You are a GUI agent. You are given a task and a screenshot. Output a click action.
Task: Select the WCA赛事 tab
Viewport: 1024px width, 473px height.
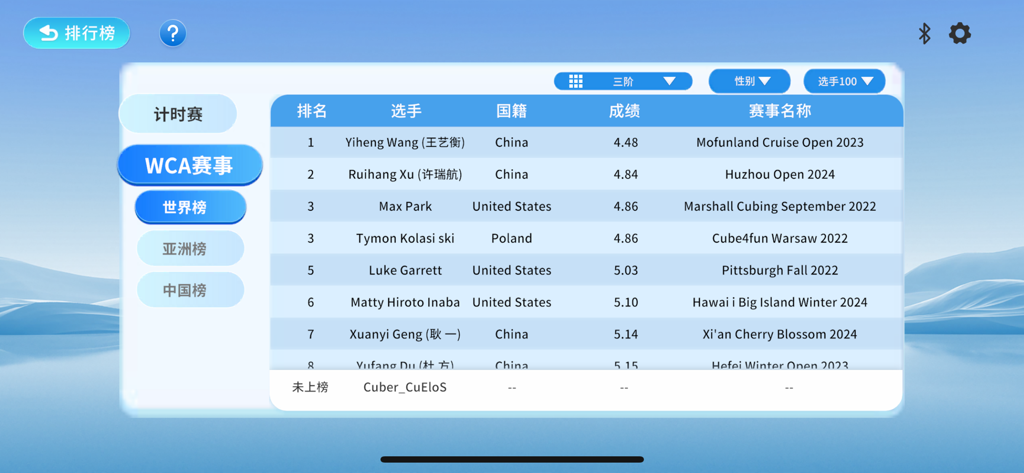coord(189,165)
